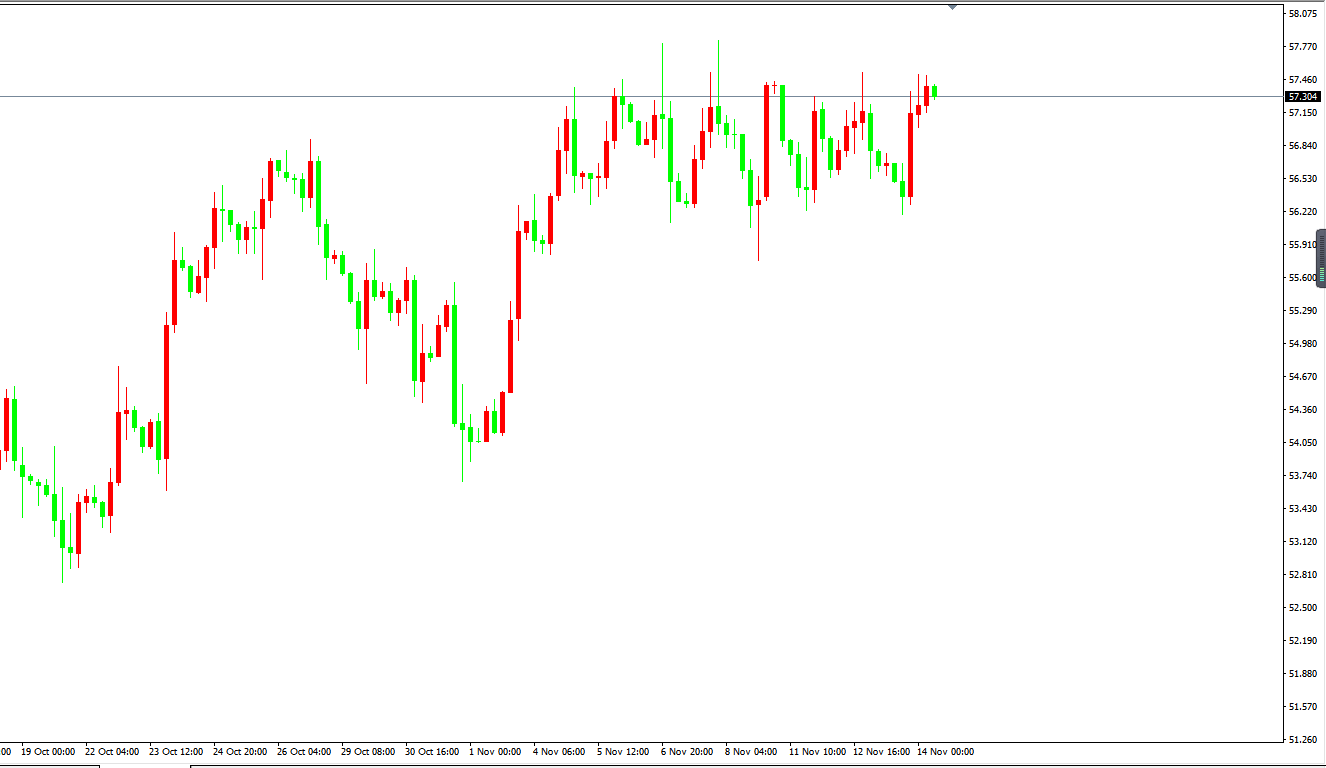Screen dimensions: 1326x768
Task: Select the current price label 57.304
Action: point(1303,97)
